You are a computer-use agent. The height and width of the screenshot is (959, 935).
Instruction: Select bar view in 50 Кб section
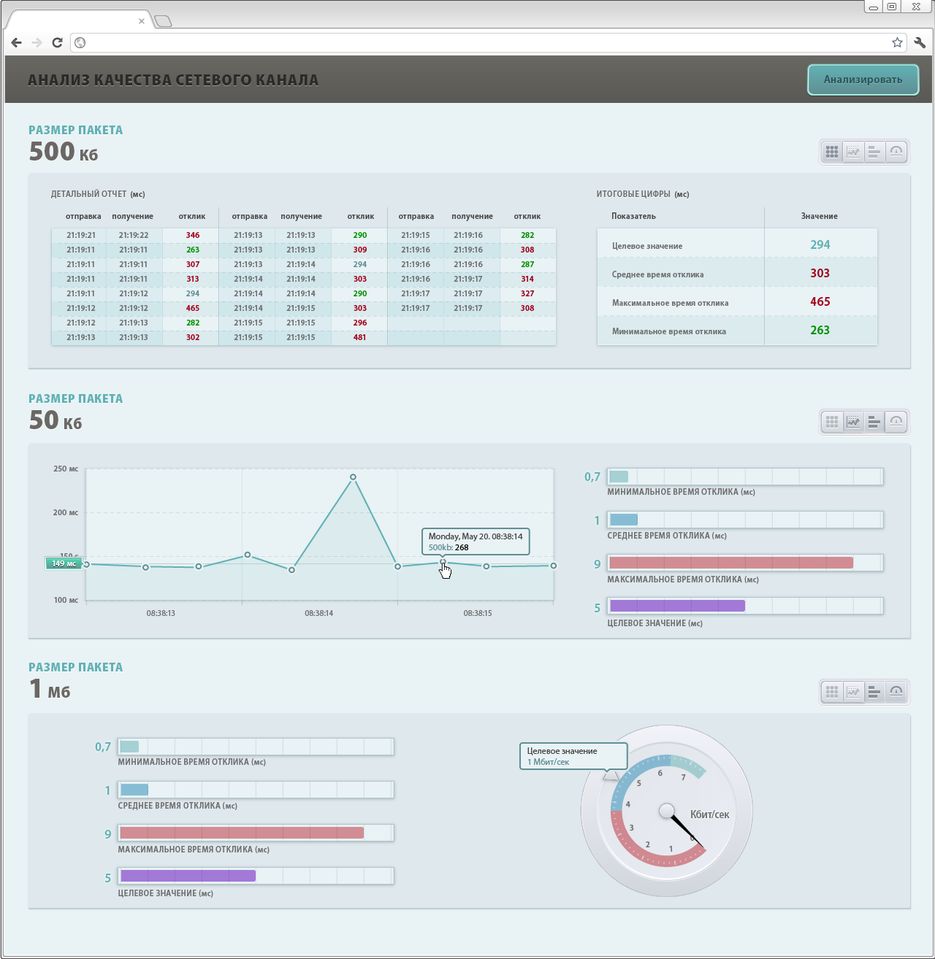coord(874,421)
